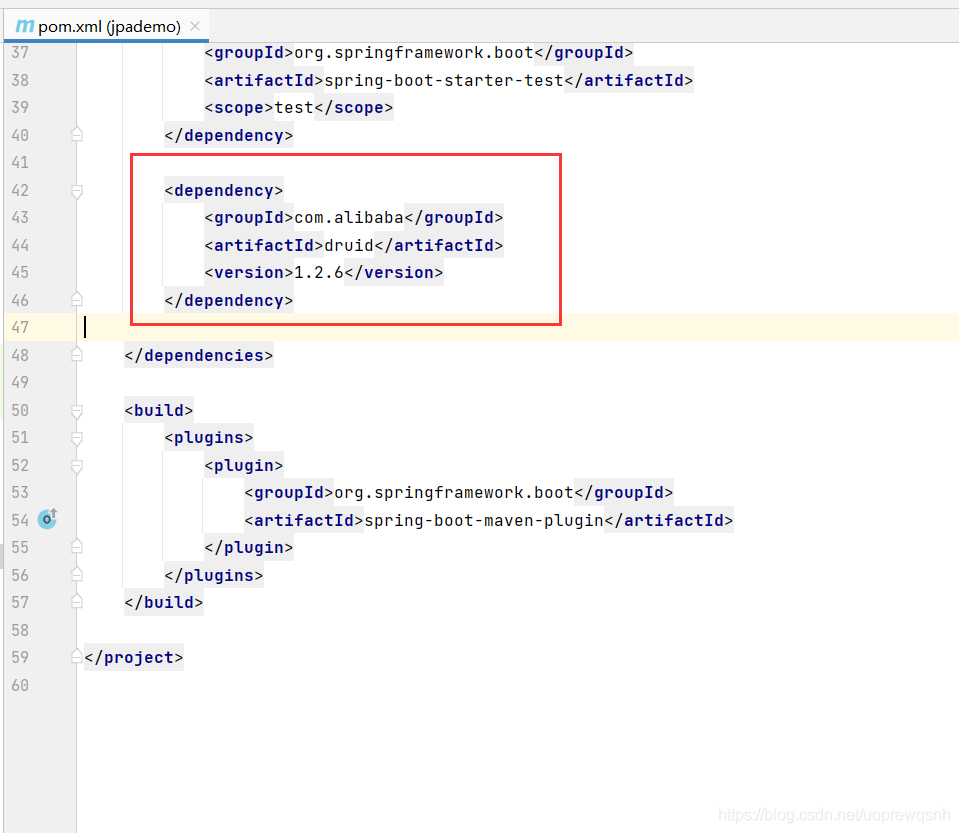Viewport: 959px width, 833px height.
Task: Click the </plugins> tag on line 56
Action: [214, 576]
